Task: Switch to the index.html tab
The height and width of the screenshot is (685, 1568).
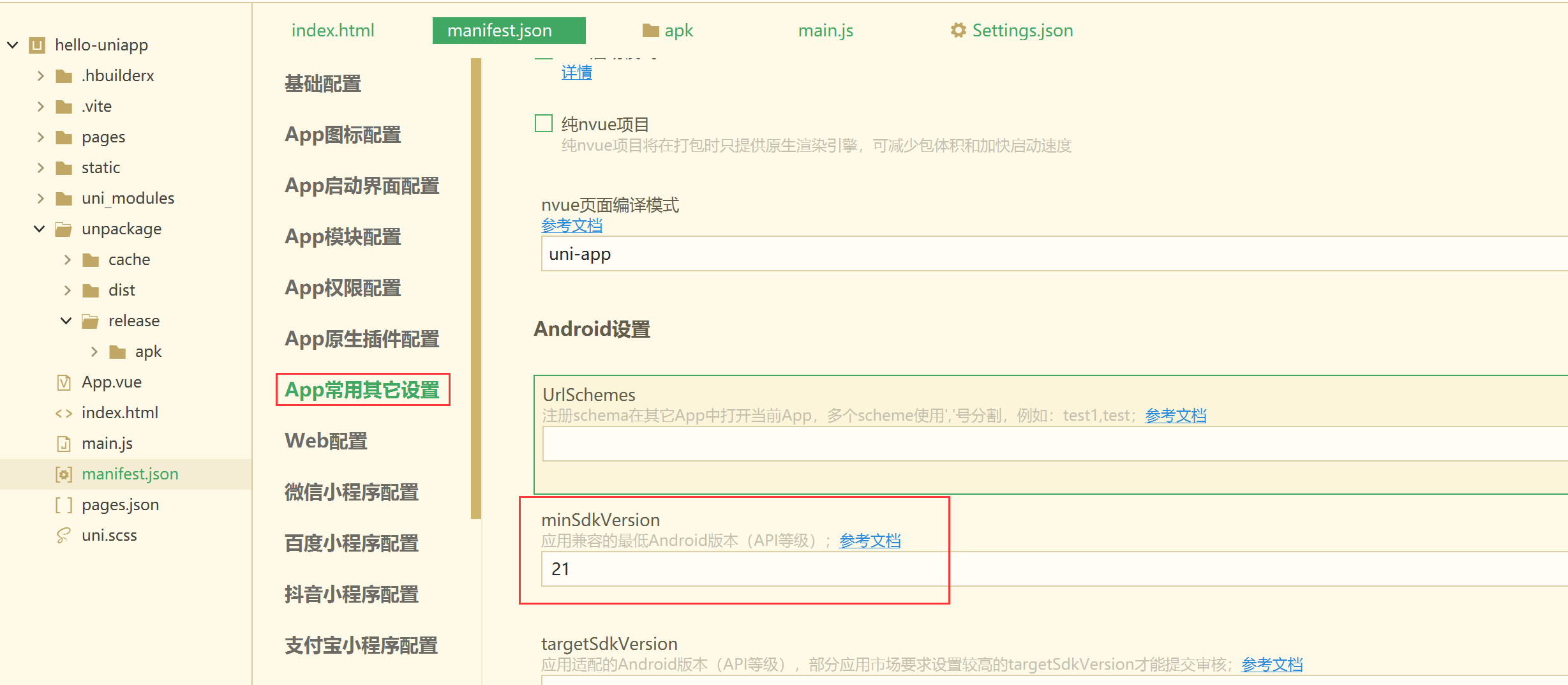Action: 332,29
